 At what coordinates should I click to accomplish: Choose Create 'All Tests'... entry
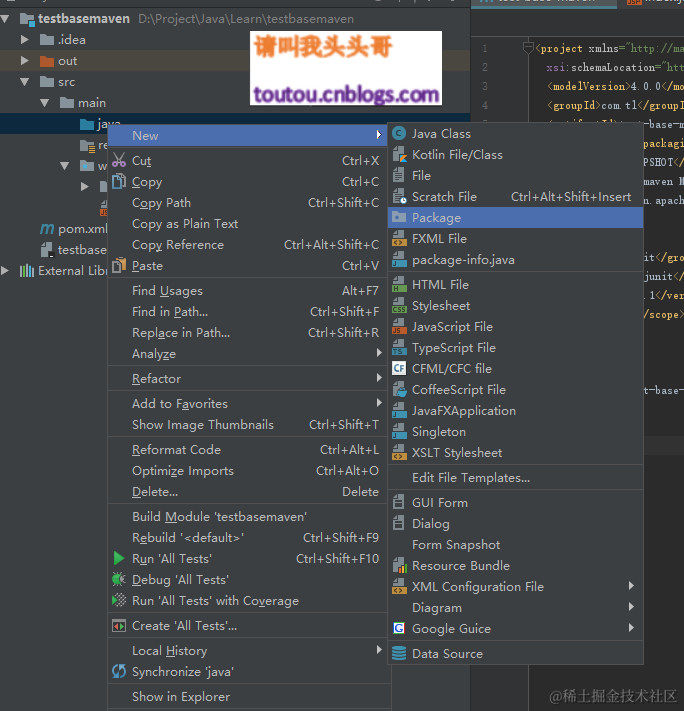247,626
